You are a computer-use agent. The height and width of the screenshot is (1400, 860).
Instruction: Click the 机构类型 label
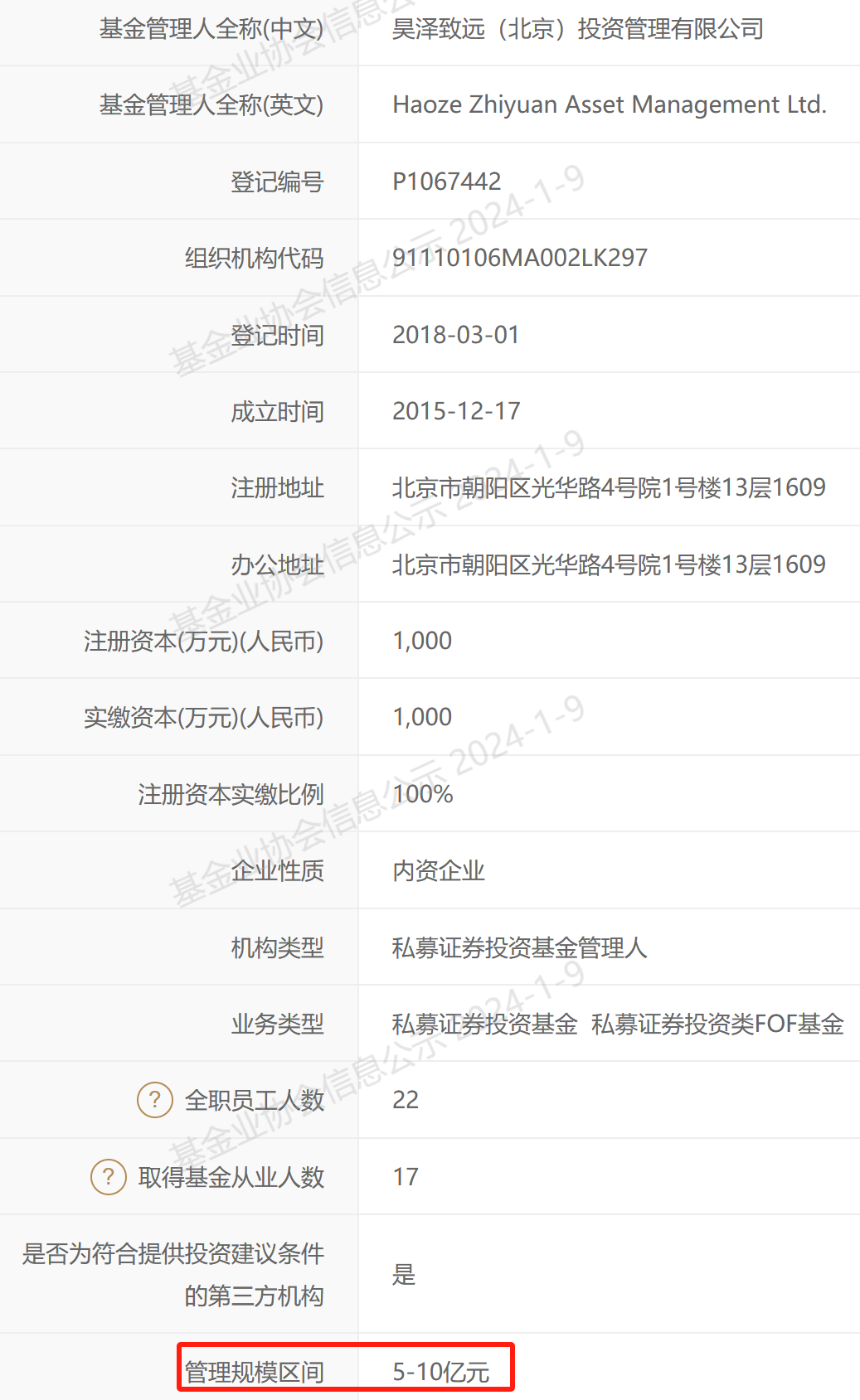[x=277, y=947]
